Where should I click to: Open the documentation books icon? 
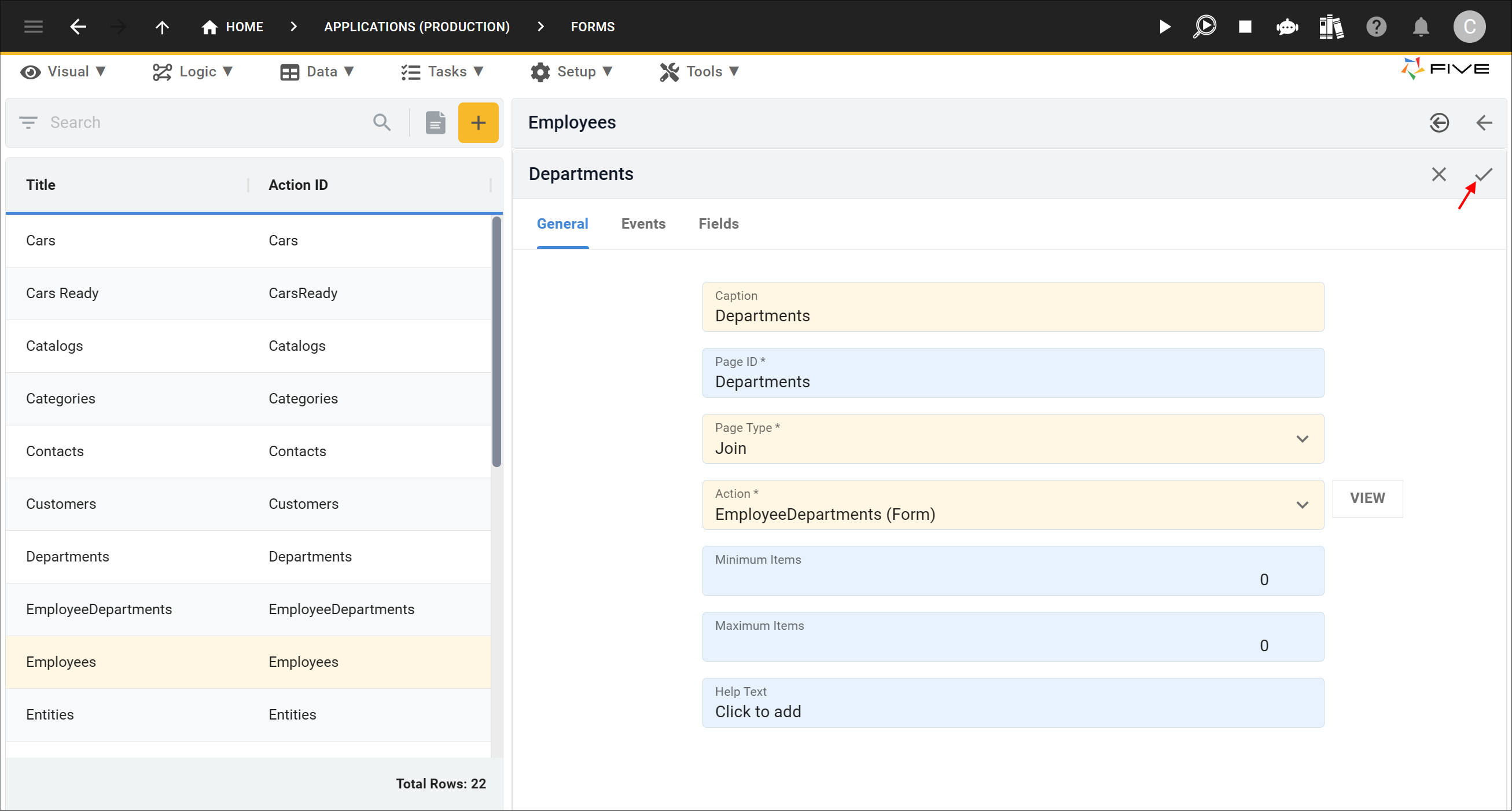1331,27
